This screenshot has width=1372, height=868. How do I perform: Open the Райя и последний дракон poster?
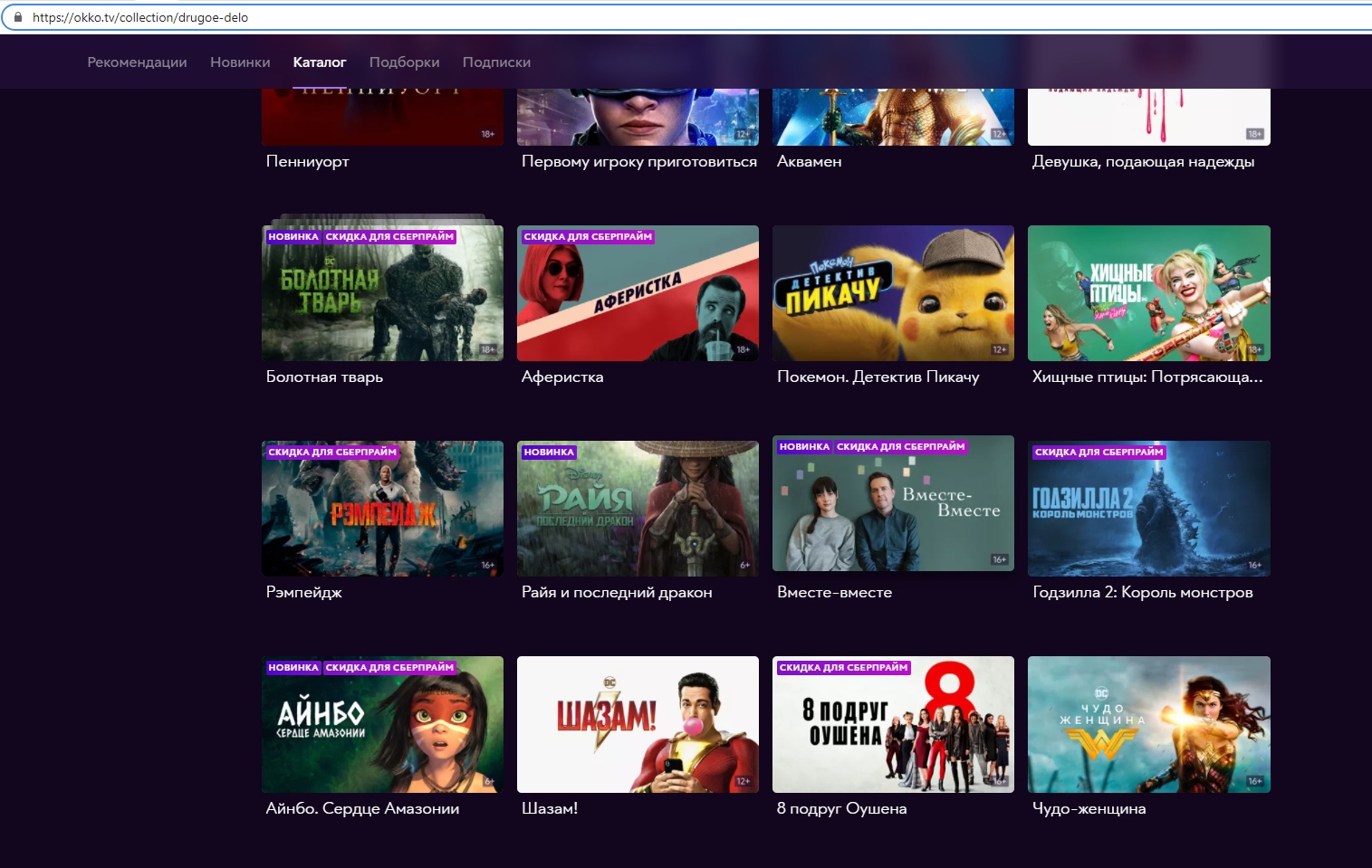pyautogui.click(x=638, y=509)
